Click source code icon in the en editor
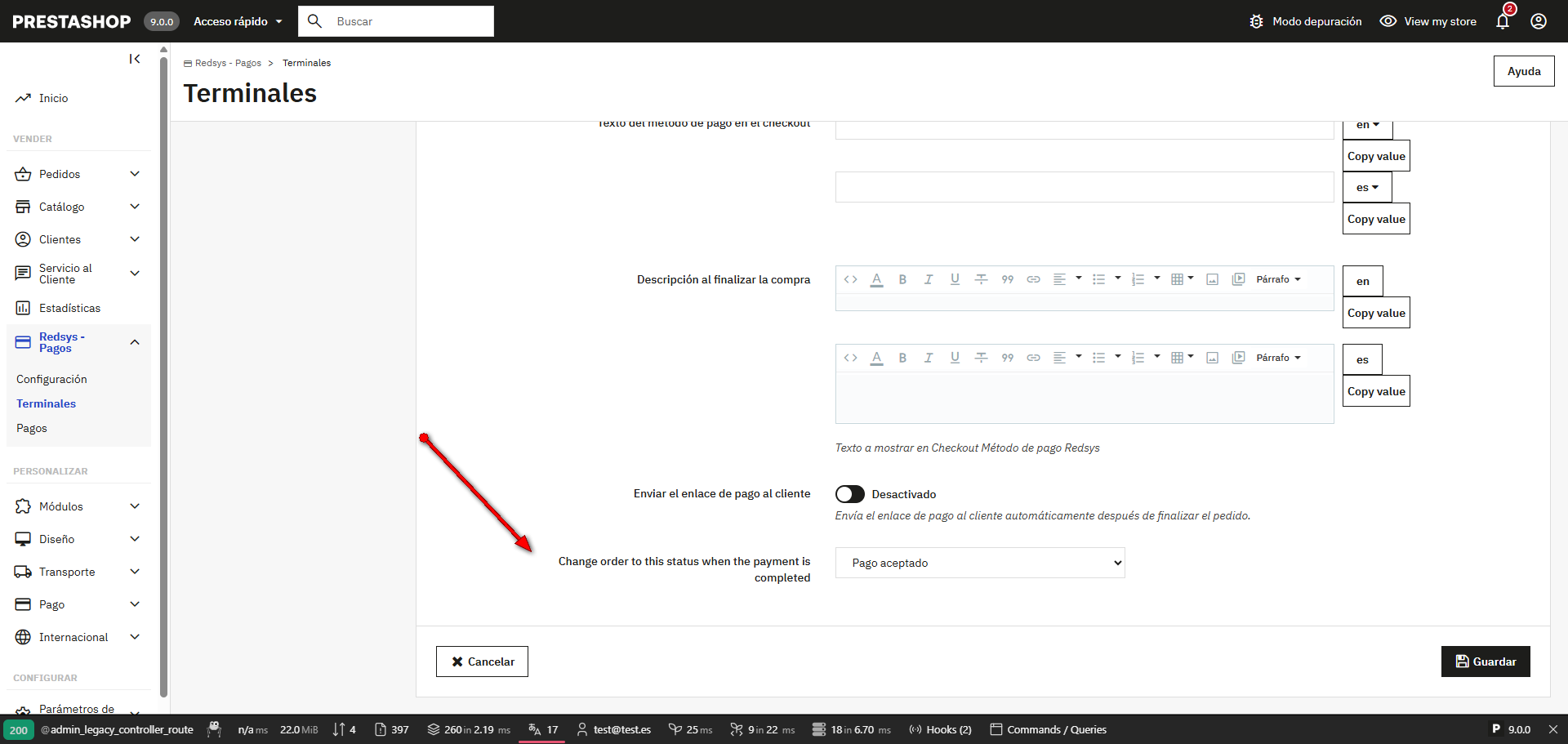The image size is (1568, 744). click(850, 279)
